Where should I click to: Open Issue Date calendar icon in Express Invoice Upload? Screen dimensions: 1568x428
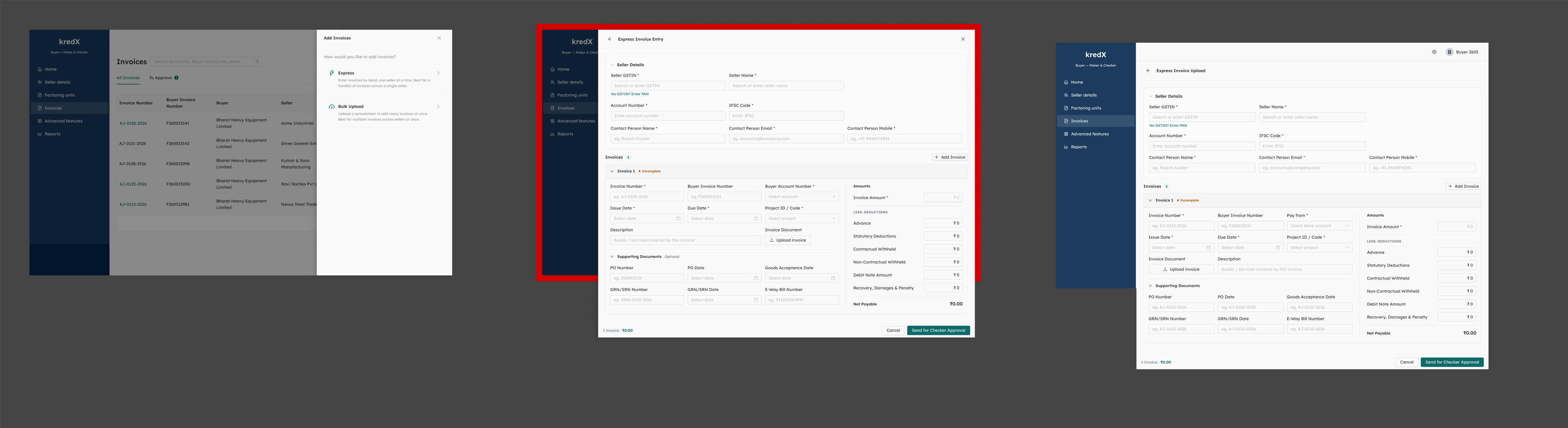click(1208, 248)
